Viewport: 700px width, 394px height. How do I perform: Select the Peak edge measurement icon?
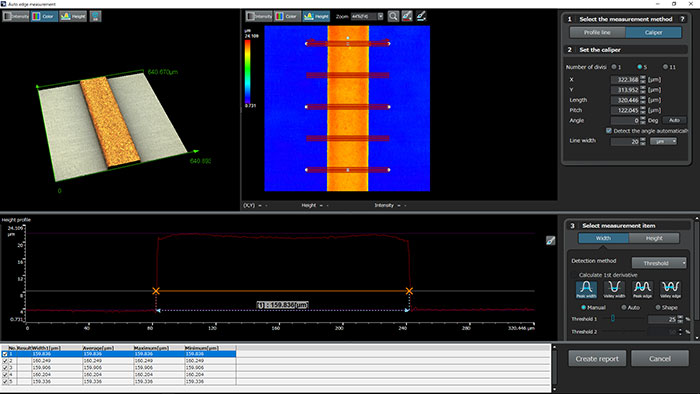point(642,289)
